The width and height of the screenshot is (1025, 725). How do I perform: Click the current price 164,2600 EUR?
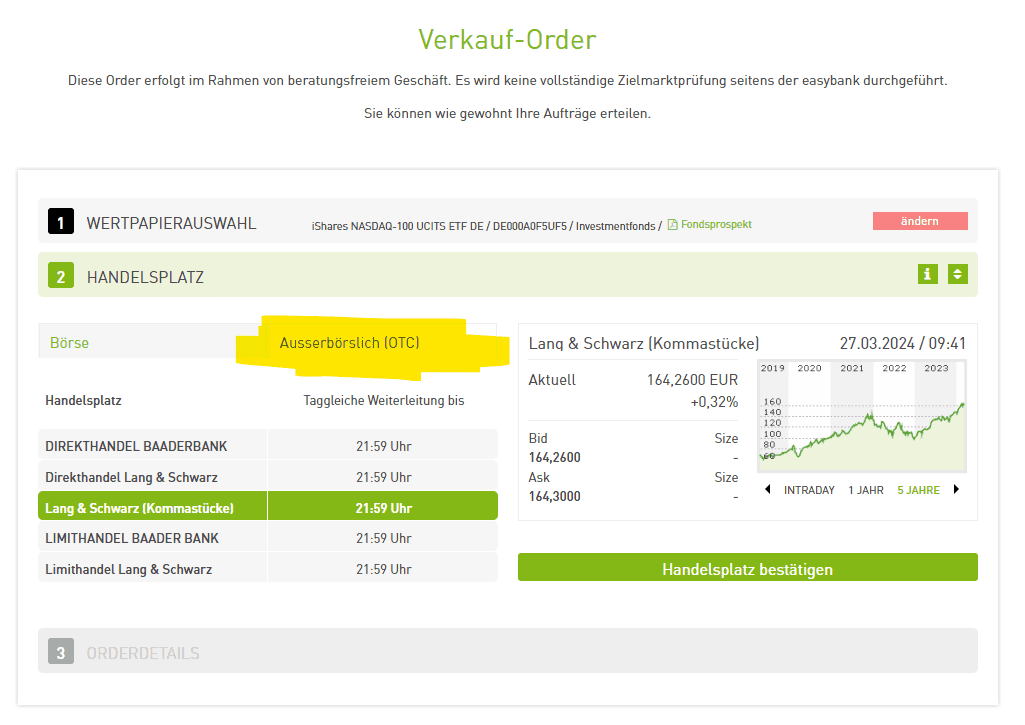692,380
